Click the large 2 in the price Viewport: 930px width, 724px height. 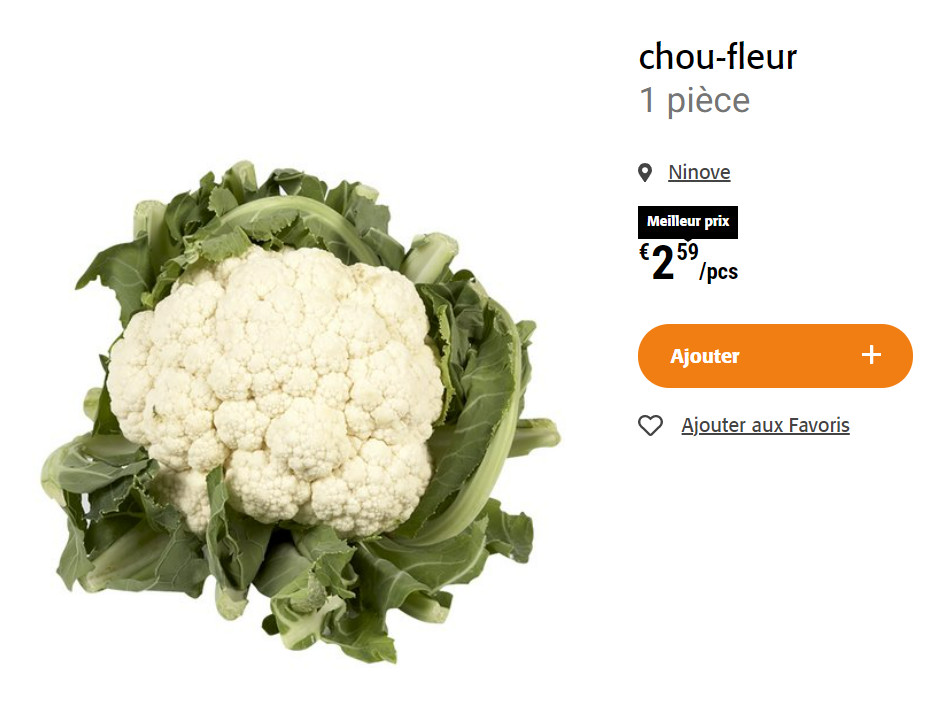pyautogui.click(x=663, y=263)
